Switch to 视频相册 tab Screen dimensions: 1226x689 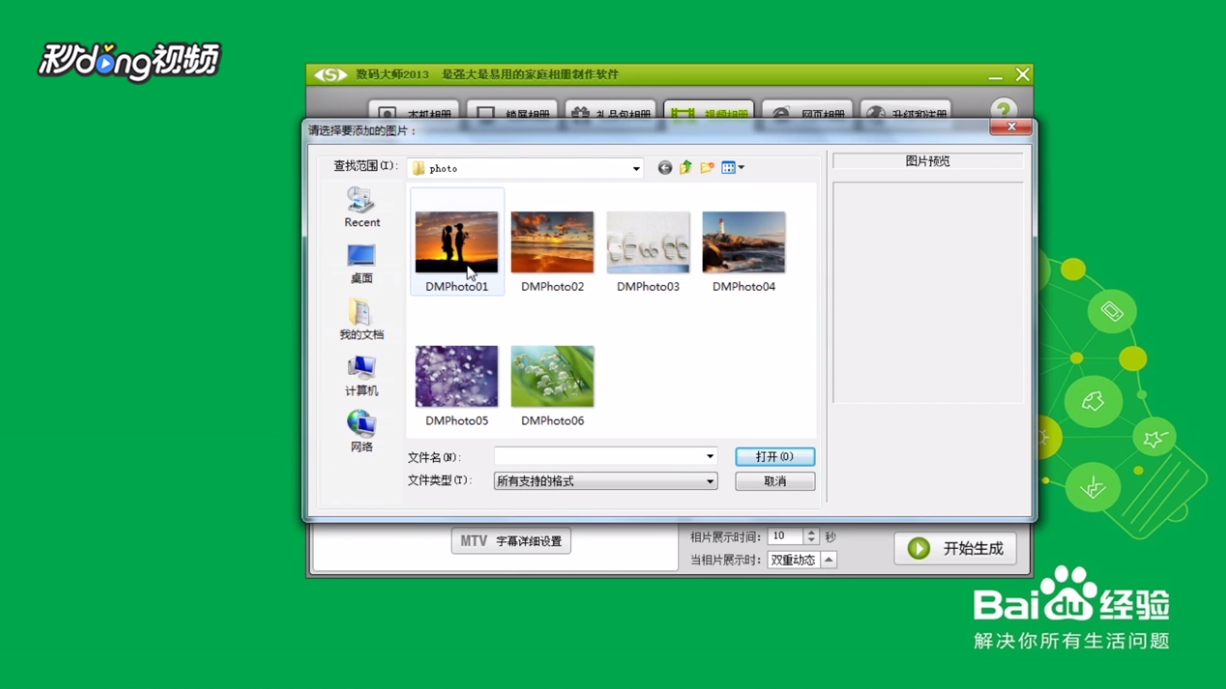(x=708, y=112)
